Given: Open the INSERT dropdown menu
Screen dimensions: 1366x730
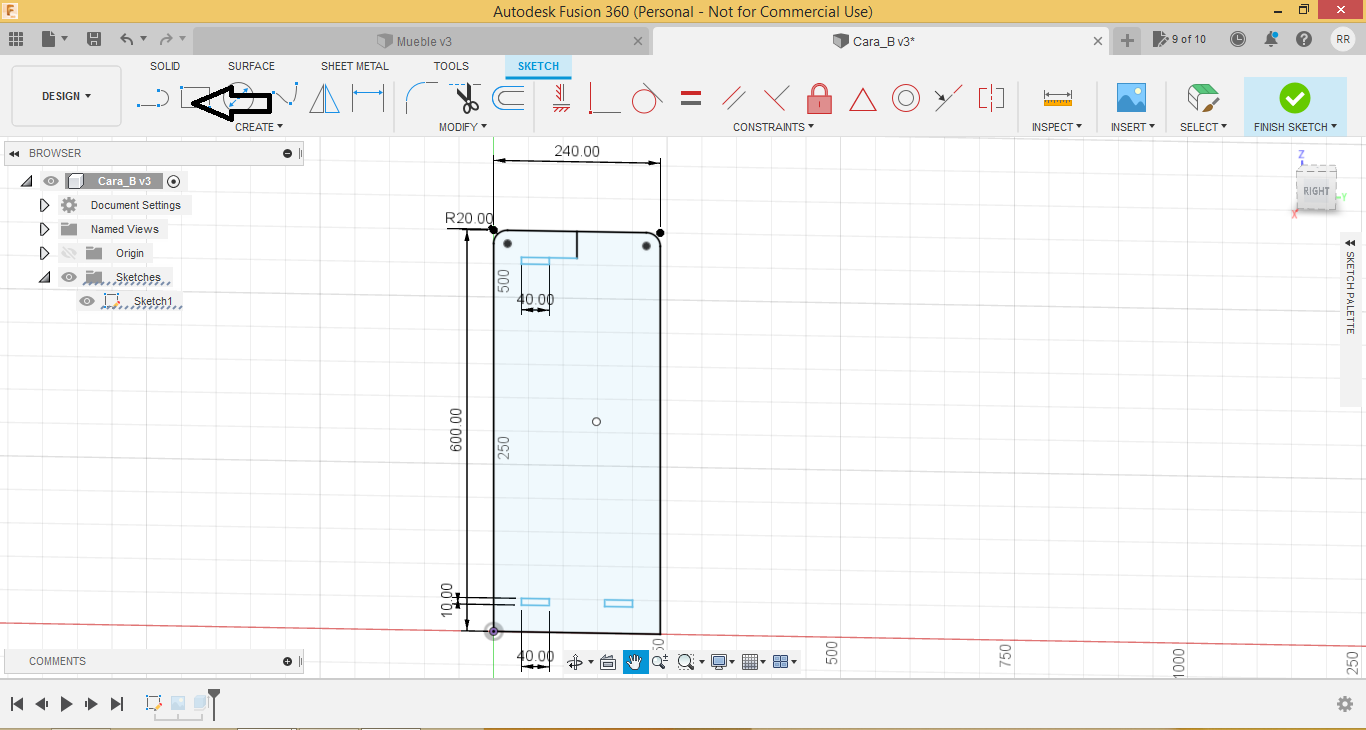Looking at the screenshot, I should pos(1132,127).
